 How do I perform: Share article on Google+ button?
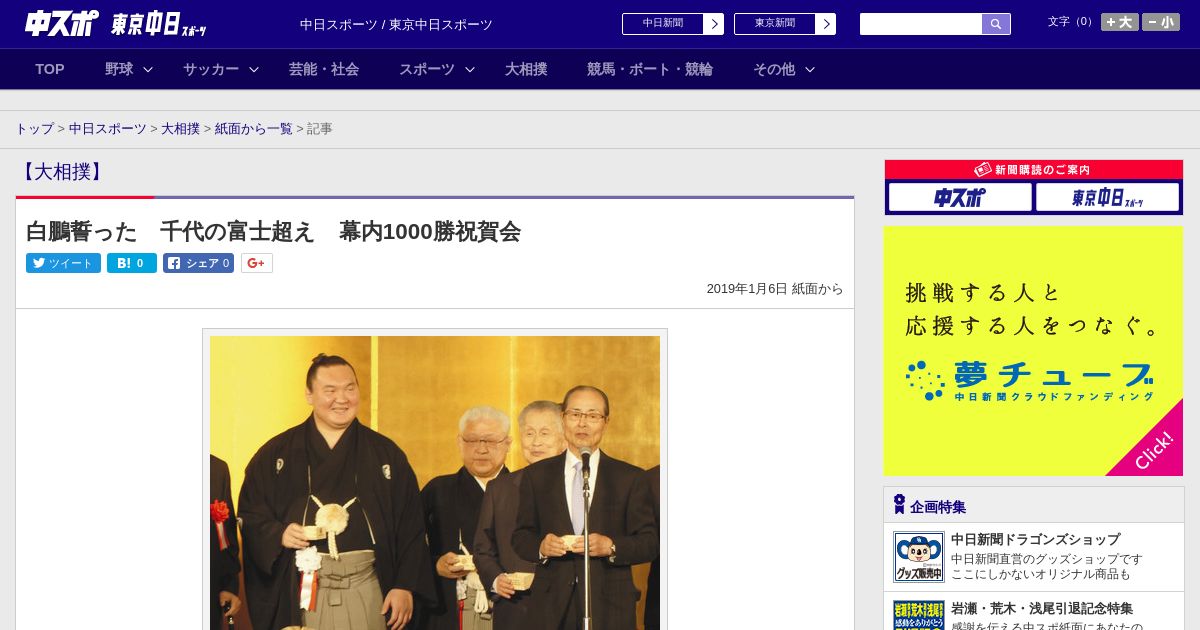[x=257, y=263]
